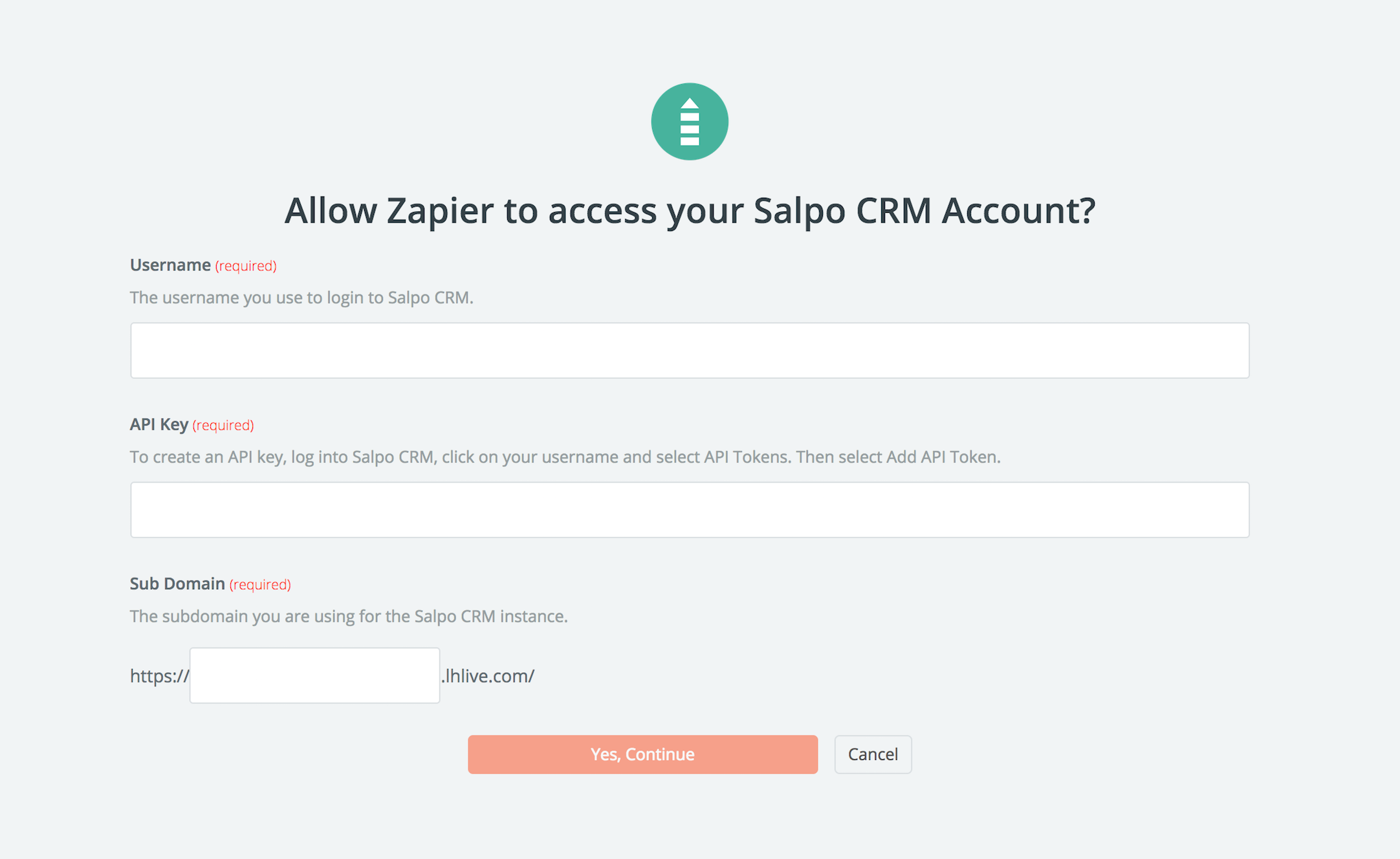This screenshot has width=1400, height=859.
Task: Click the Sub Domain field label
Action: point(177,583)
